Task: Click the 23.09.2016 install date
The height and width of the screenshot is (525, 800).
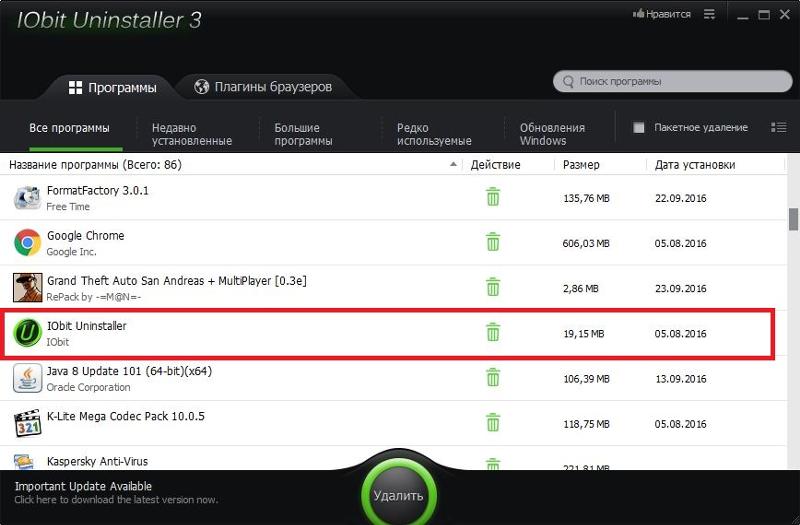Action: tap(681, 288)
